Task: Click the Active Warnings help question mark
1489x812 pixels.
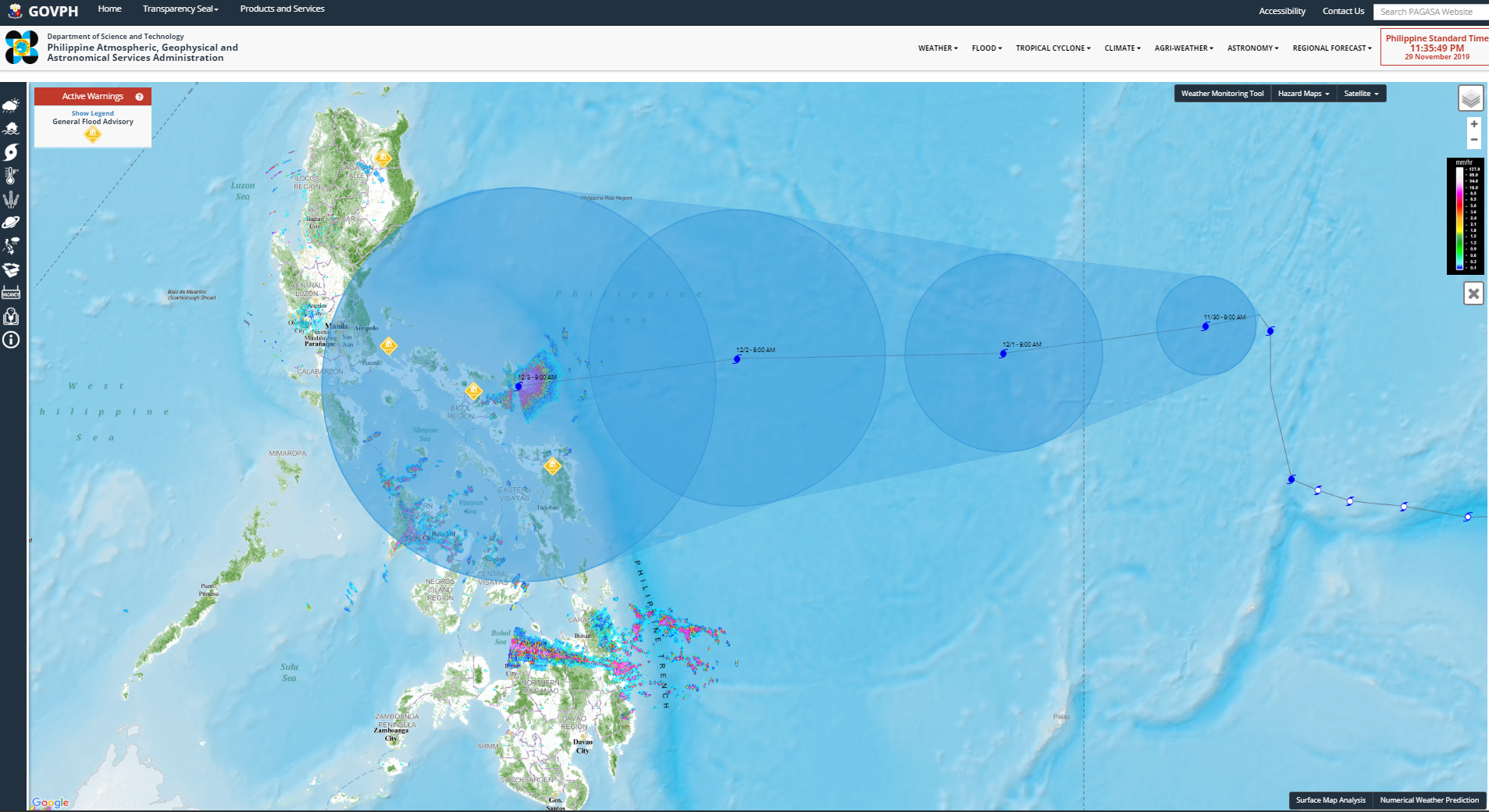Action: click(x=139, y=97)
